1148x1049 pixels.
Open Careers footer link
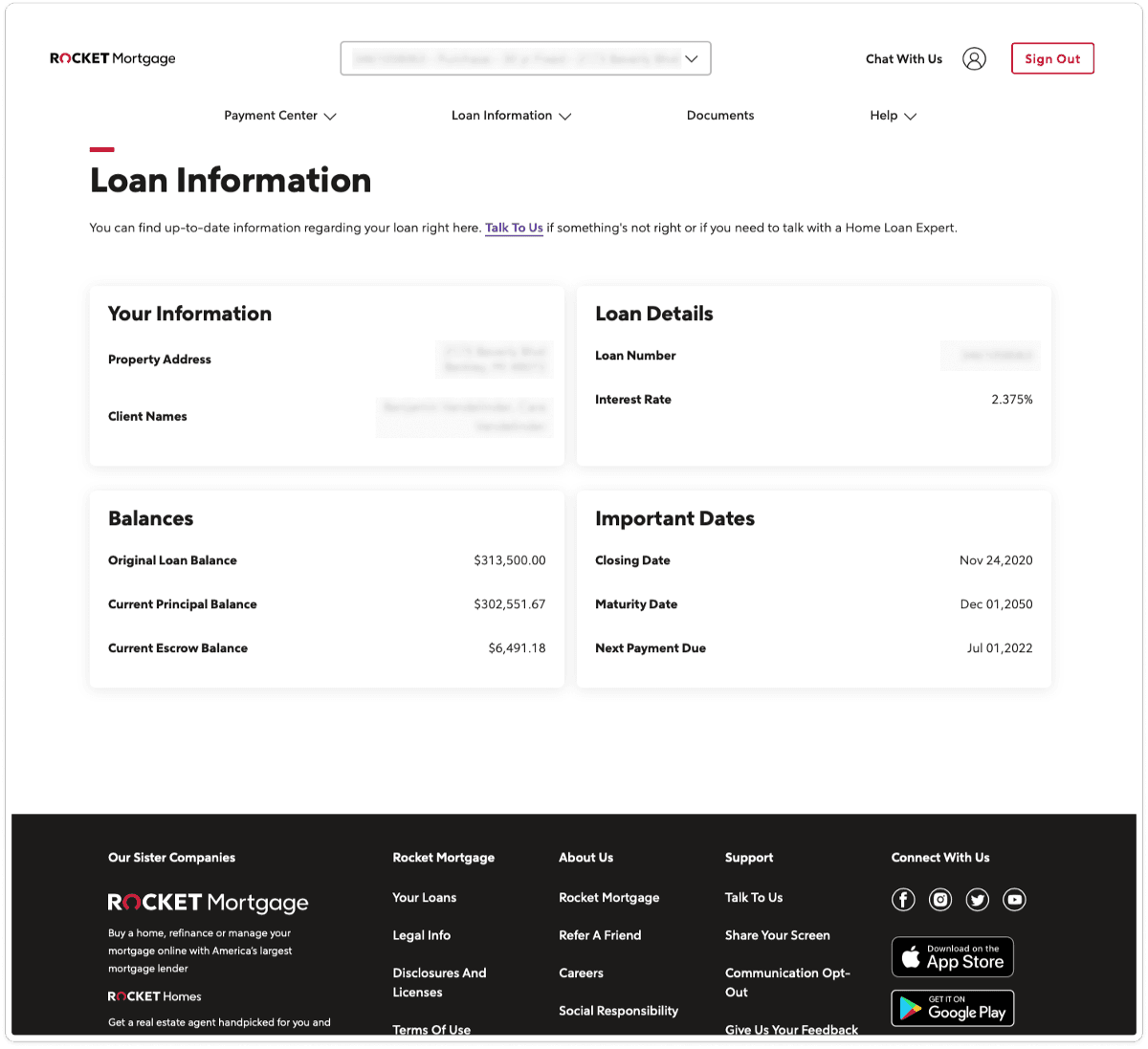[x=581, y=973]
